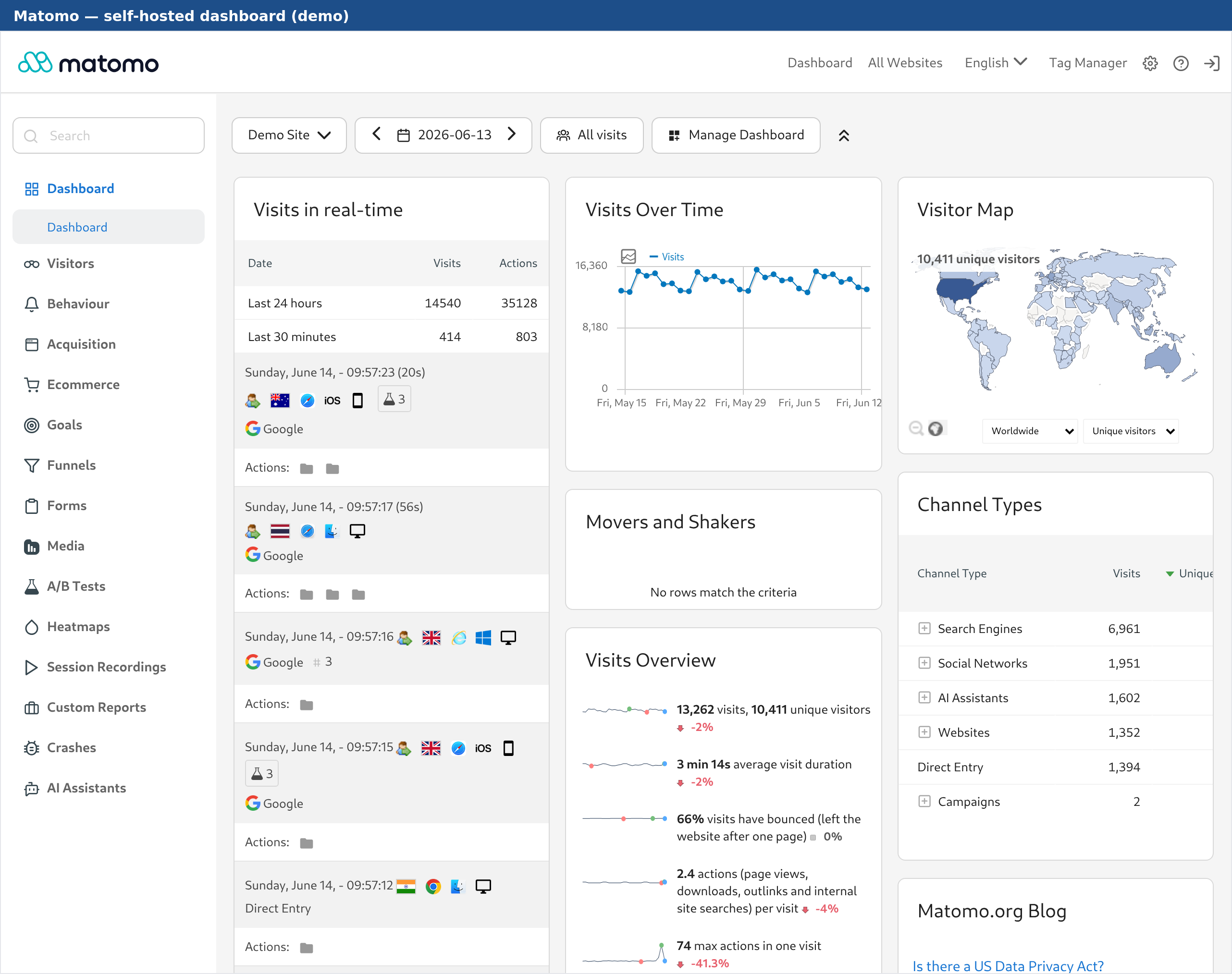Click the visits sparkline in Visits Overview
The image size is (1232, 974).
tap(625, 710)
